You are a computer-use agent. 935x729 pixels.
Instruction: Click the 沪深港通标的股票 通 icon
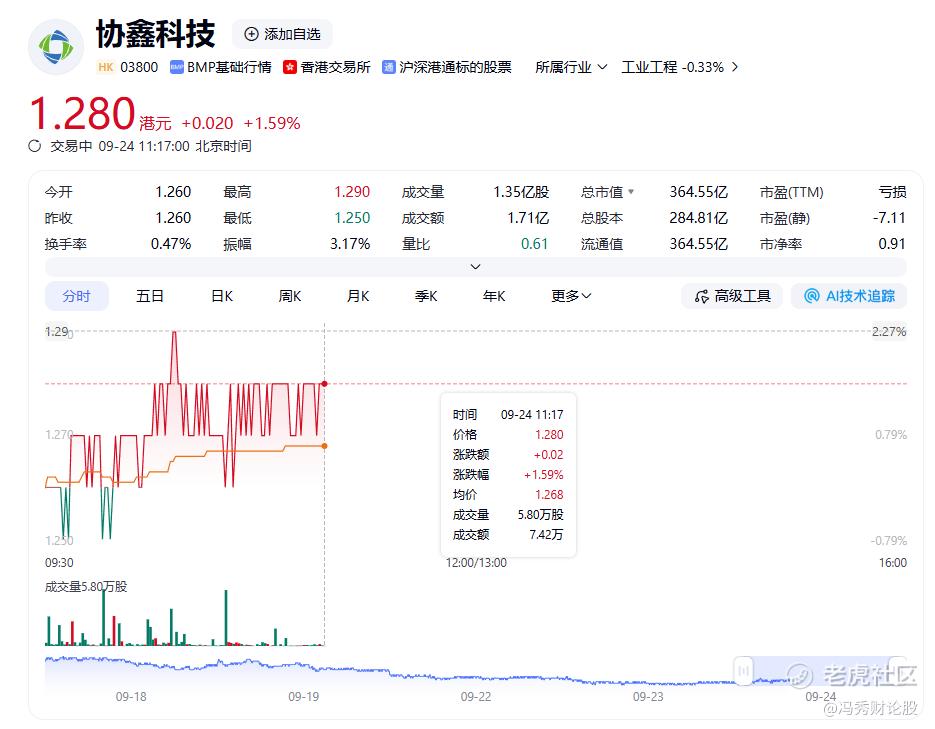pyautogui.click(x=389, y=67)
